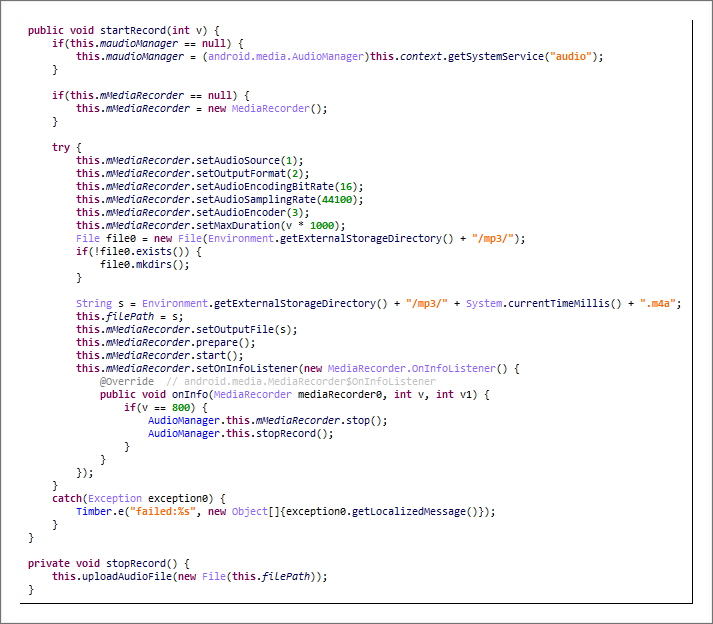The width and height of the screenshot is (713, 624).
Task: Click System in currentTimeMillis call
Action: tap(484, 303)
